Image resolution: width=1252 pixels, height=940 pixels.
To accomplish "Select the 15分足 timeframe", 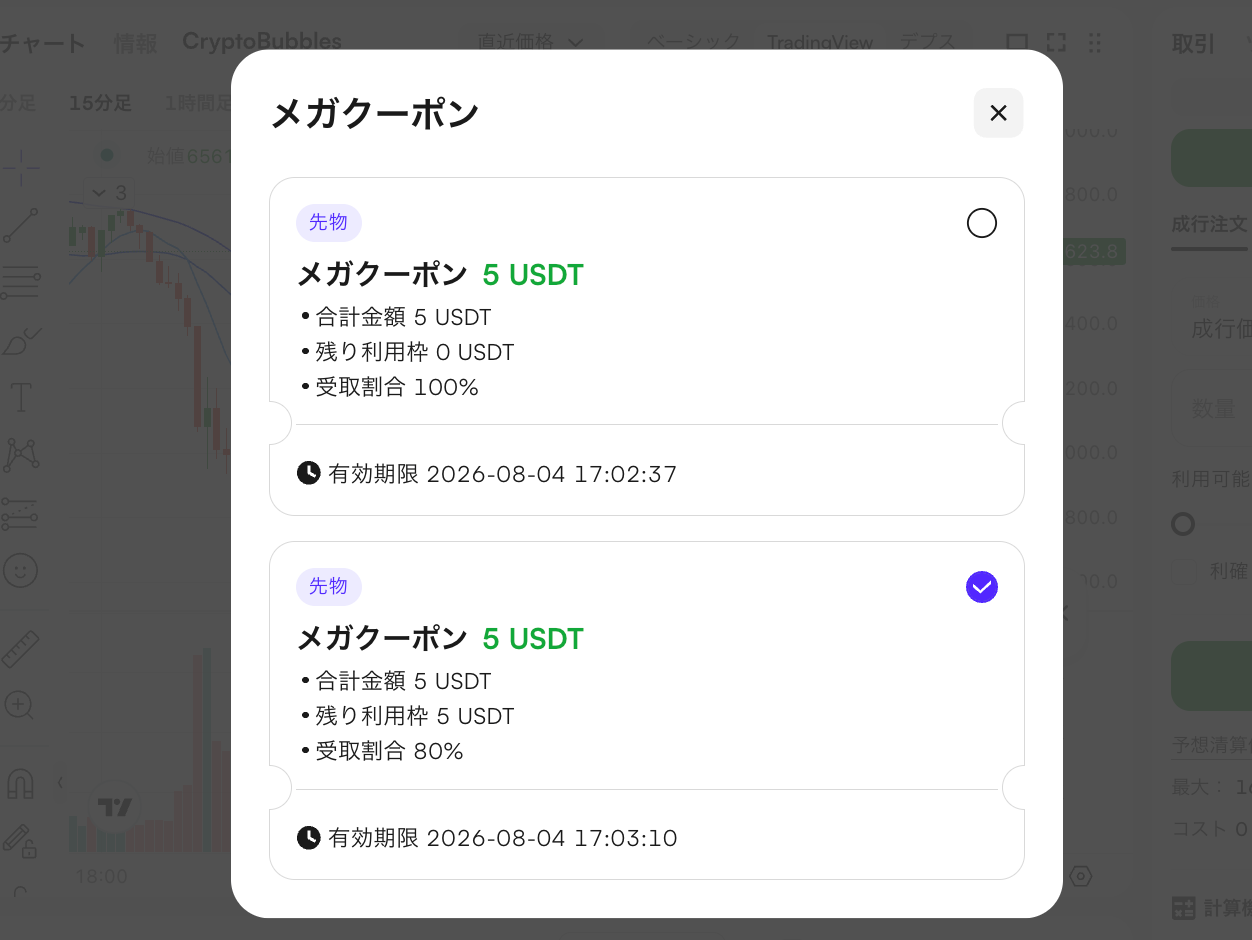I will pyautogui.click(x=100, y=103).
